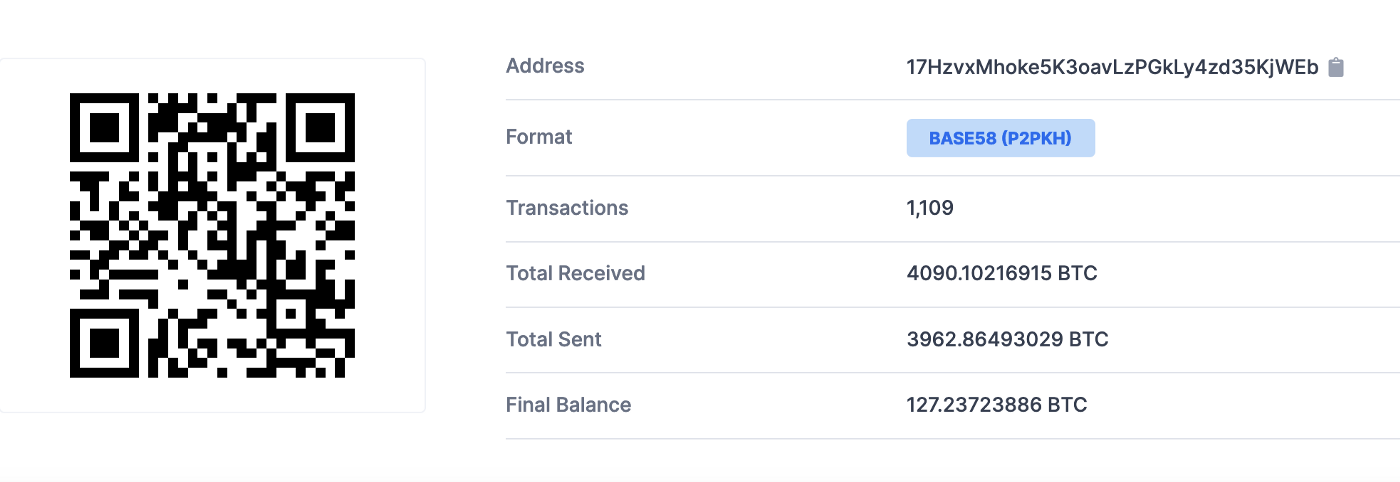
Task: Click the Final Balance label
Action: point(568,405)
